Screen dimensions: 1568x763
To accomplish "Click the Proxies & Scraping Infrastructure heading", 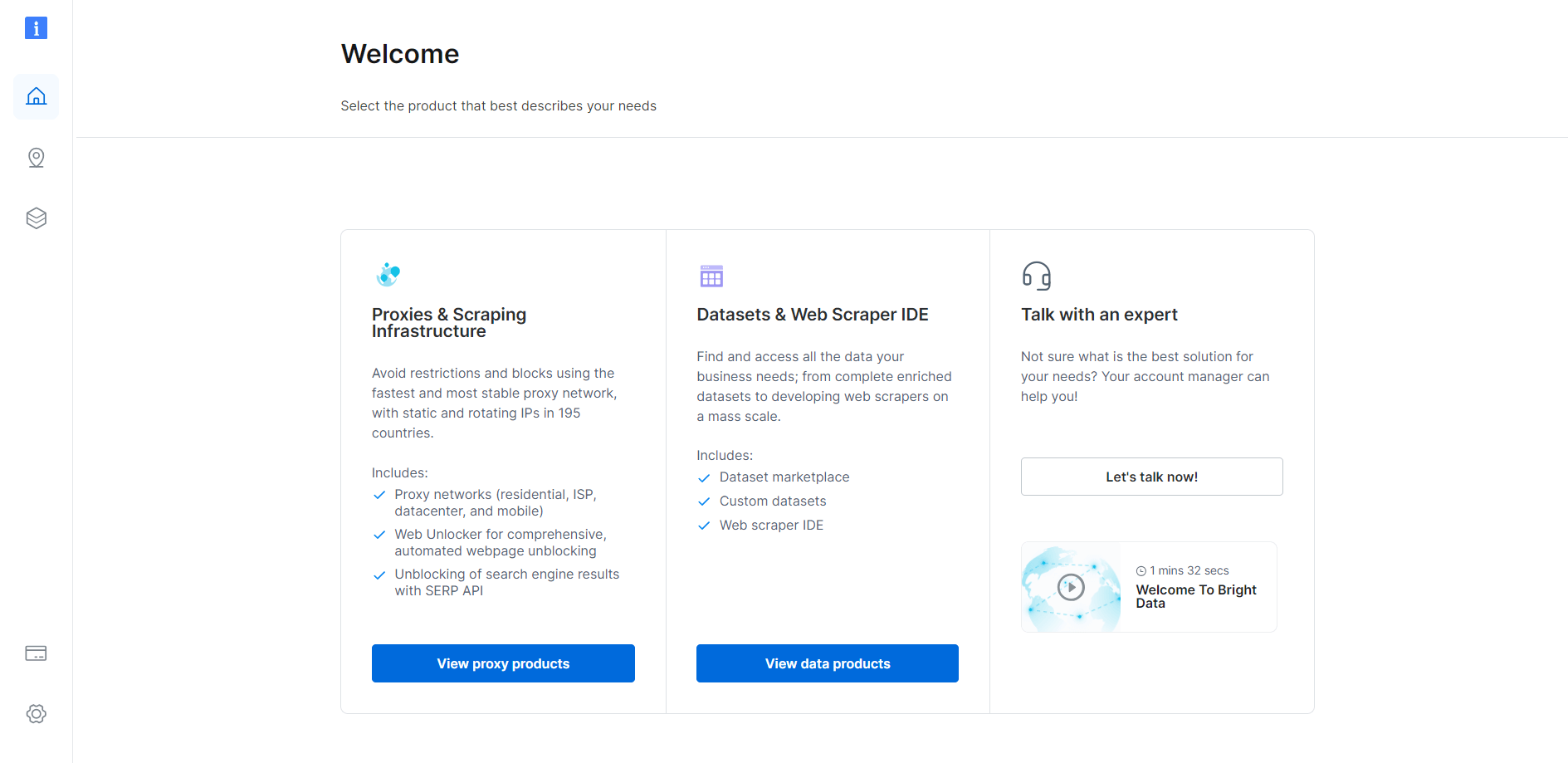I will pos(448,322).
